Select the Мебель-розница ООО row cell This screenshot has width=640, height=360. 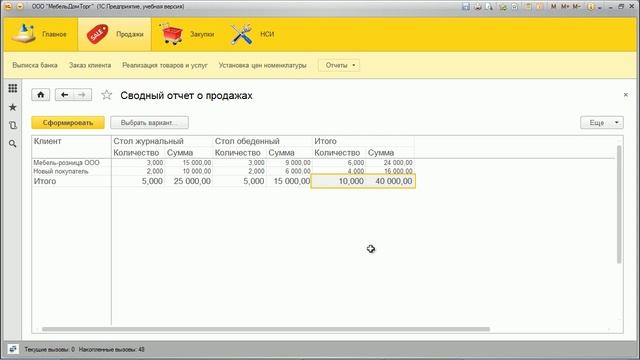(x=71, y=162)
